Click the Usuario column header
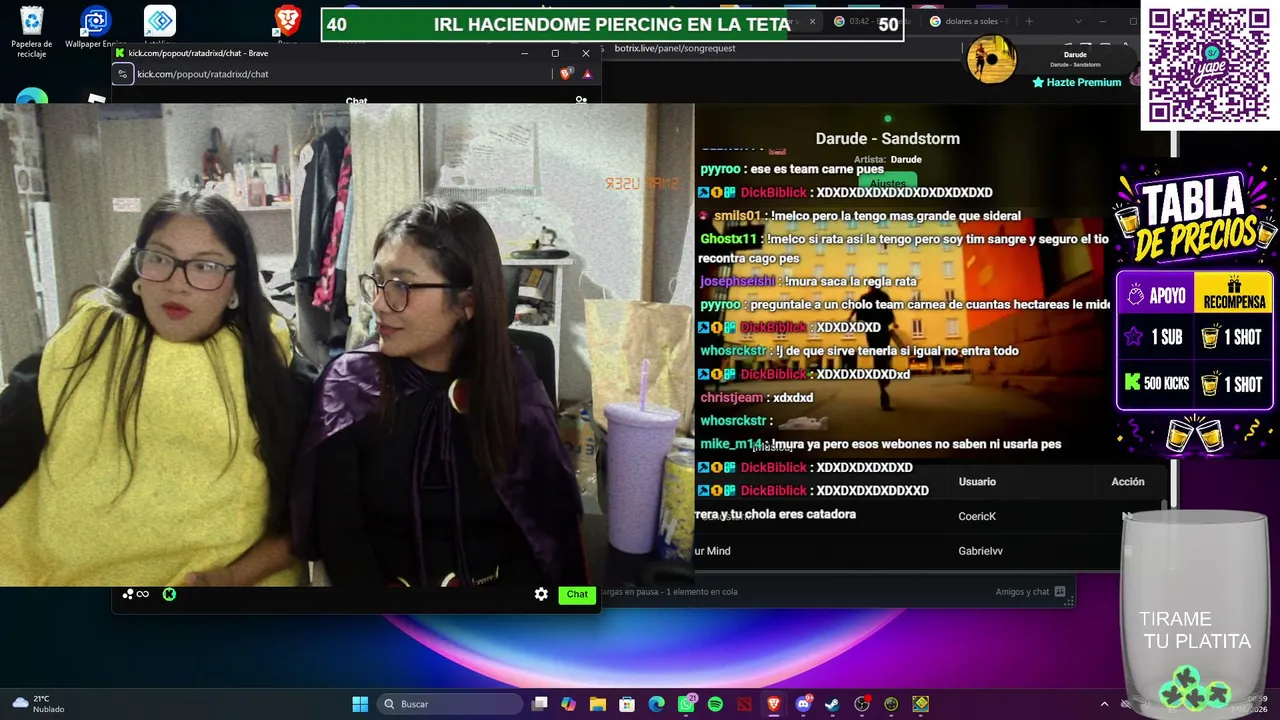The width and height of the screenshot is (1280, 720). click(977, 482)
